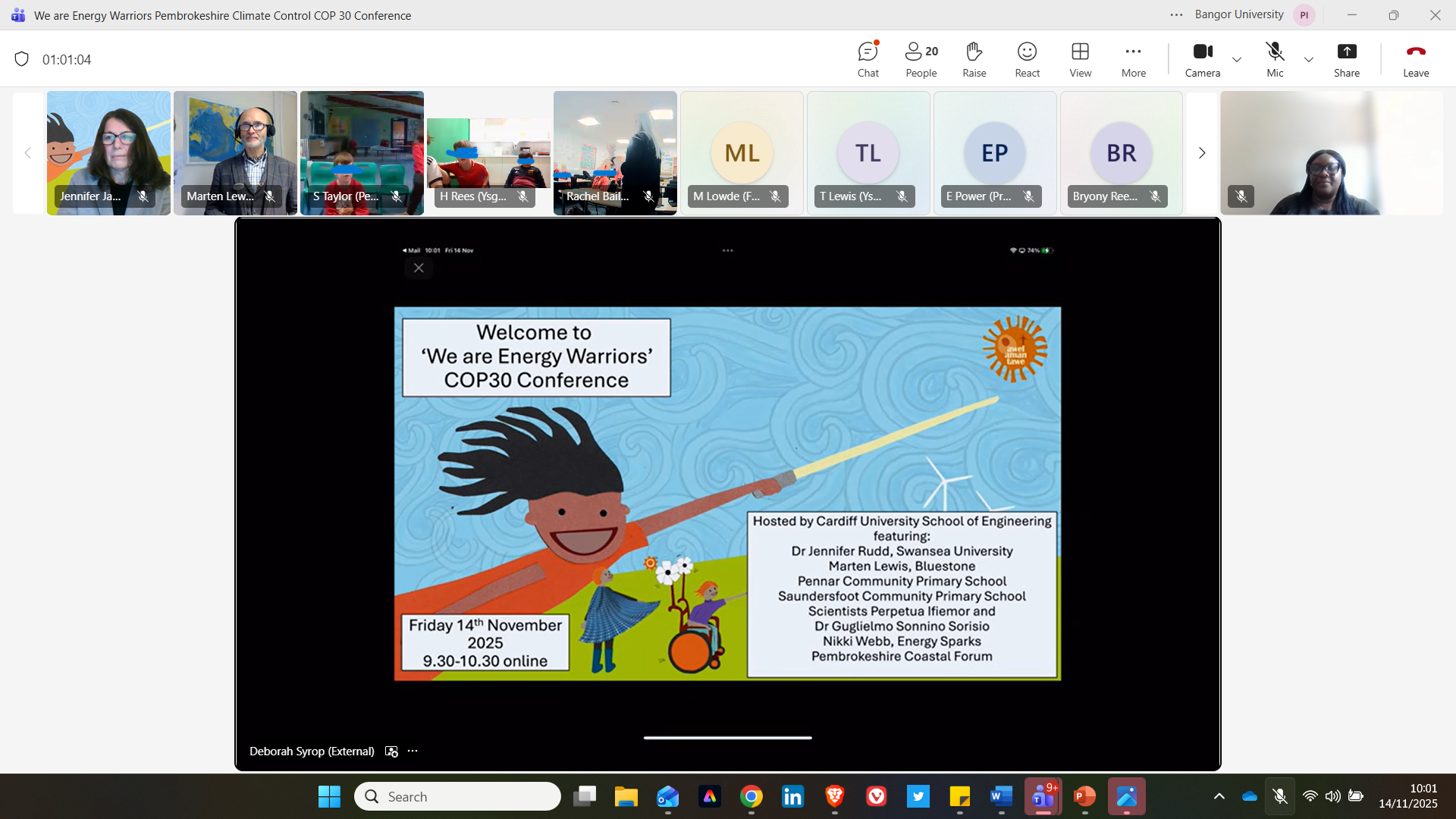This screenshot has height=819, width=1456.
Task: Leave the meeting
Action: tap(1416, 59)
